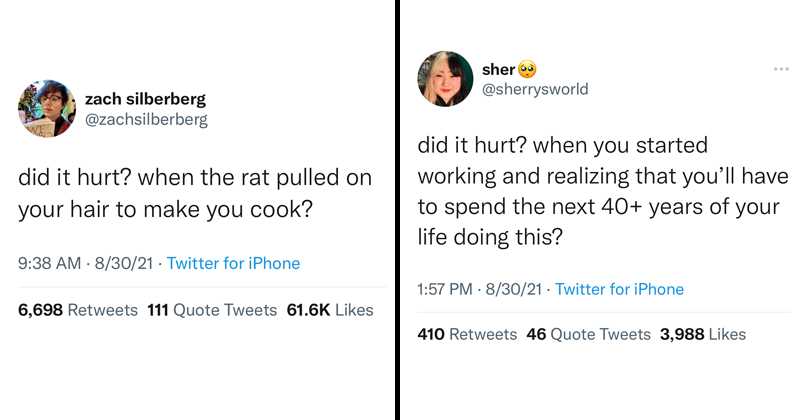Image resolution: width=800 pixels, height=420 pixels.
Task: View the 410 Retweets list
Action: point(466,334)
